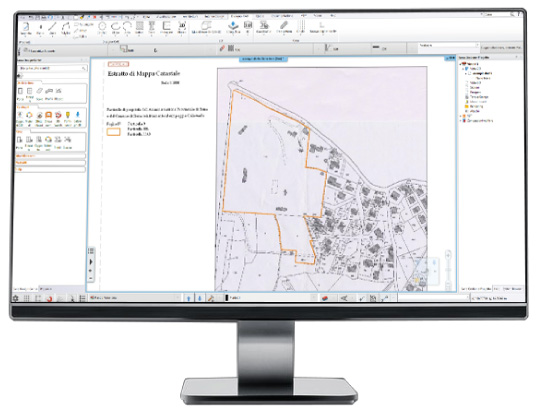Image resolution: width=541 pixels, height=413 pixels.
Task: Click the blue down arrow in bottom toolbar
Action: click(x=199, y=298)
